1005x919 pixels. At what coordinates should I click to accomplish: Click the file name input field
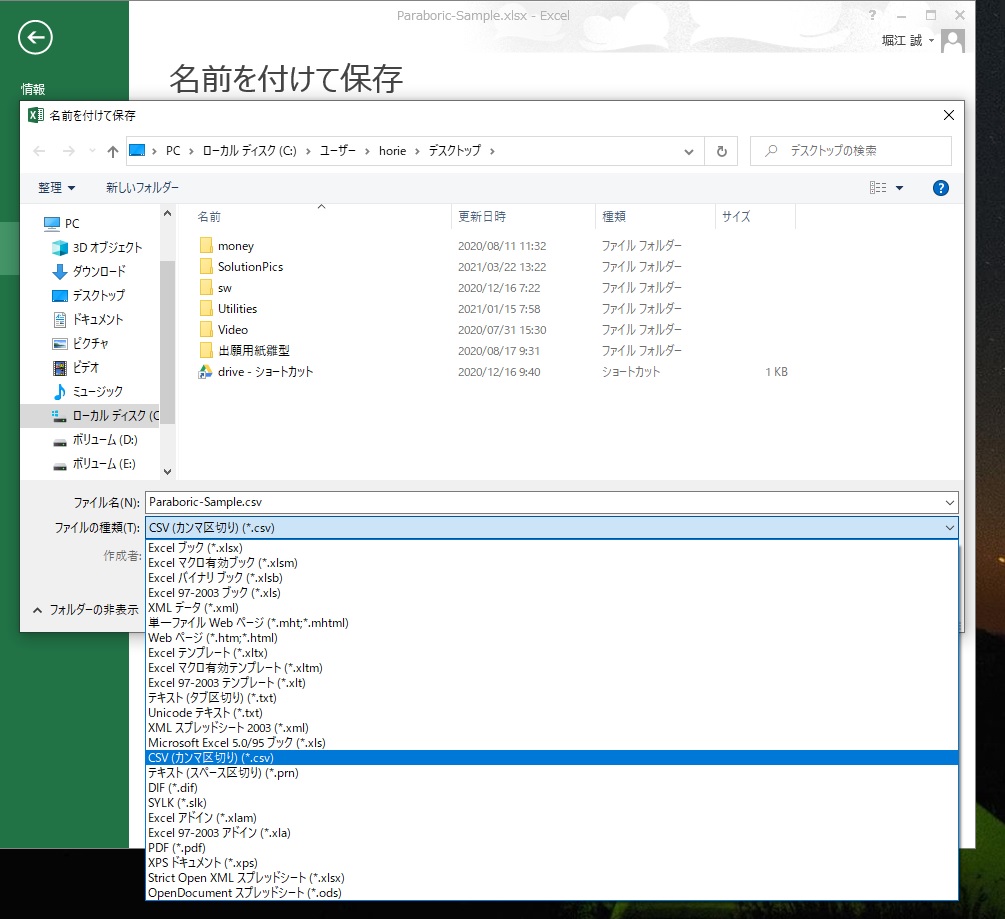coord(544,502)
